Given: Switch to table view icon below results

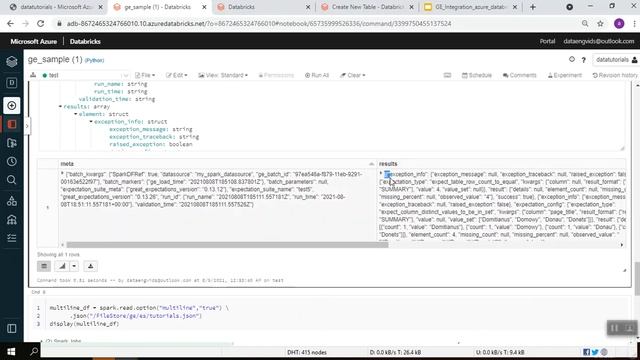Looking at the screenshot, I should [x=44, y=266].
